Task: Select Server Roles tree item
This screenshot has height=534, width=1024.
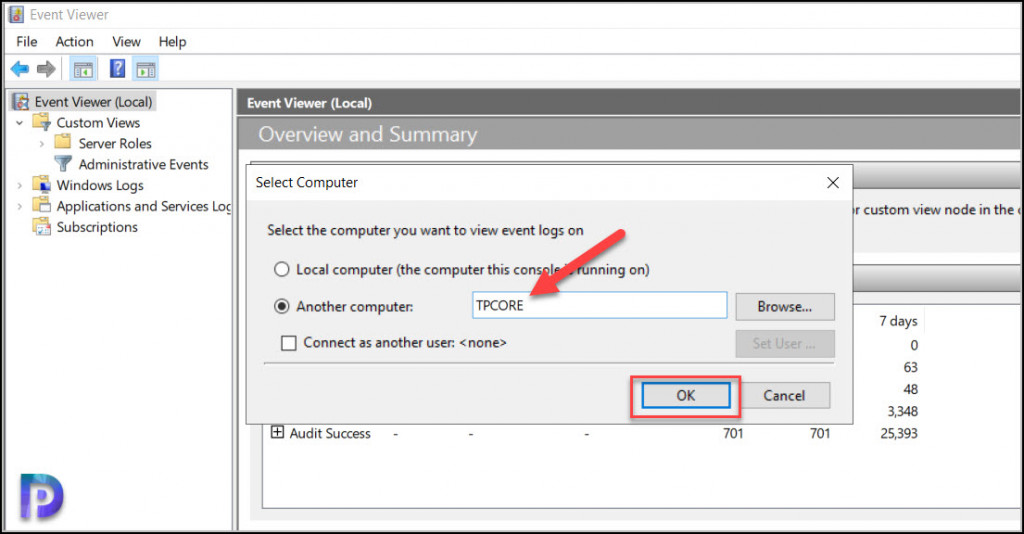Action: tap(115, 144)
